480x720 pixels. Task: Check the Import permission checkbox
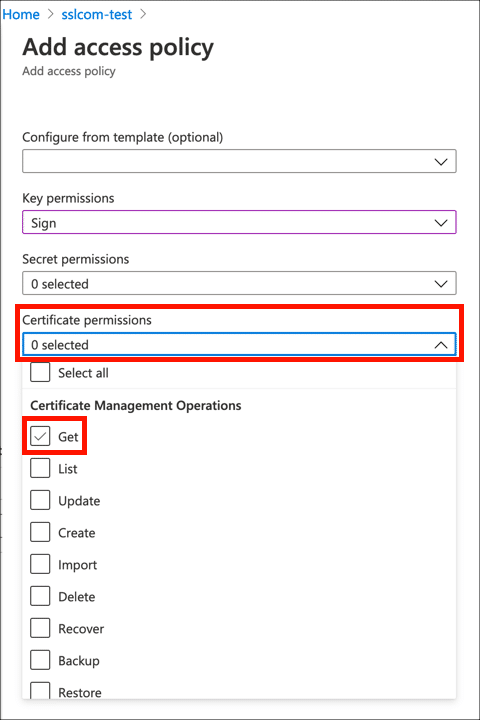tap(40, 564)
